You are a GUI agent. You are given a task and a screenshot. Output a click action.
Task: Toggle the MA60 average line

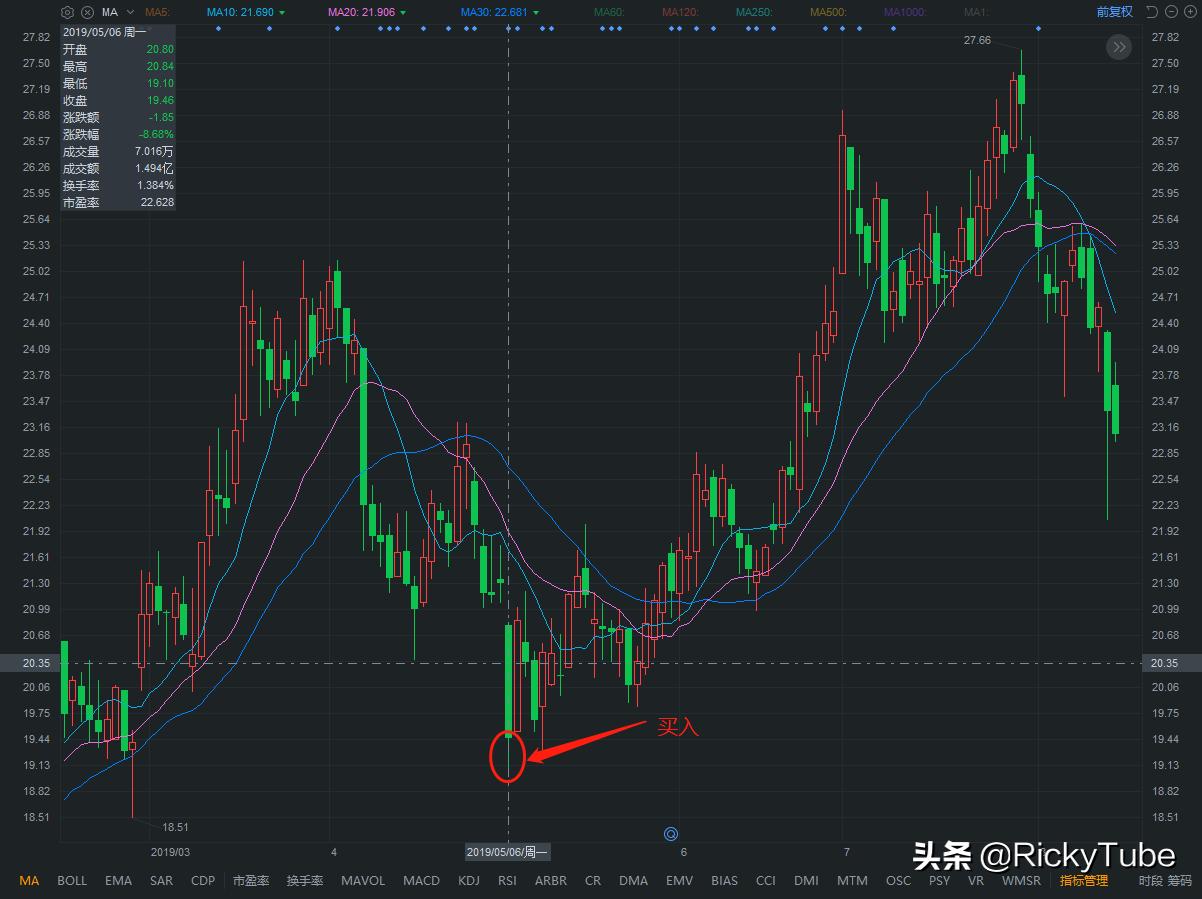(609, 12)
